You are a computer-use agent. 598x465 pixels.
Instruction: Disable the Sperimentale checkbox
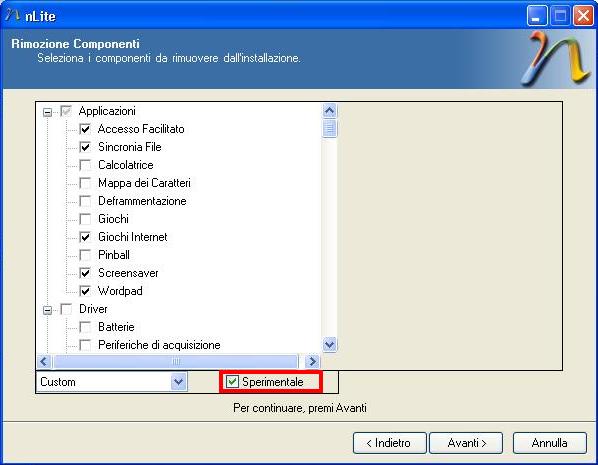232,381
